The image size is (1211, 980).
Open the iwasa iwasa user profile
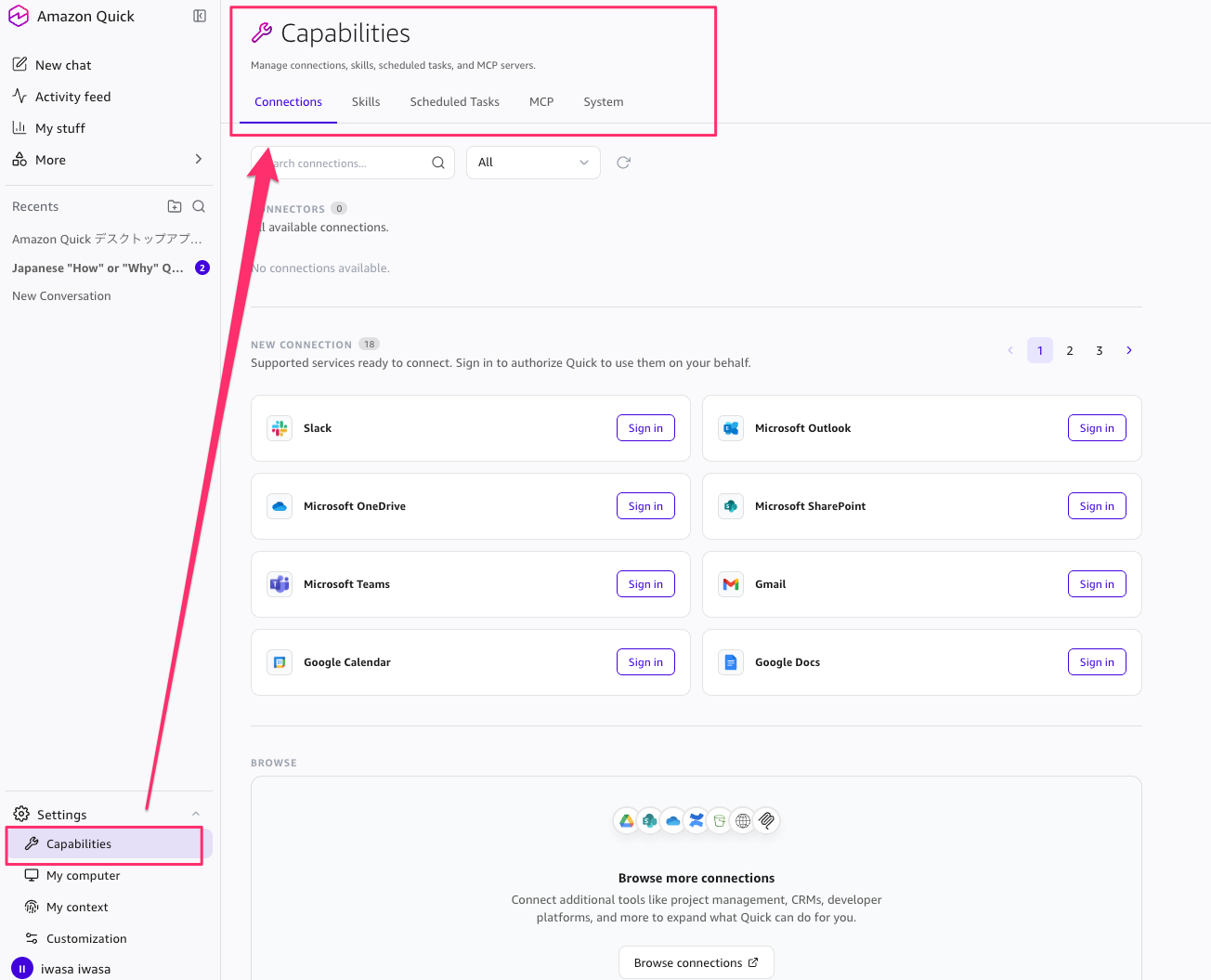tap(61, 969)
